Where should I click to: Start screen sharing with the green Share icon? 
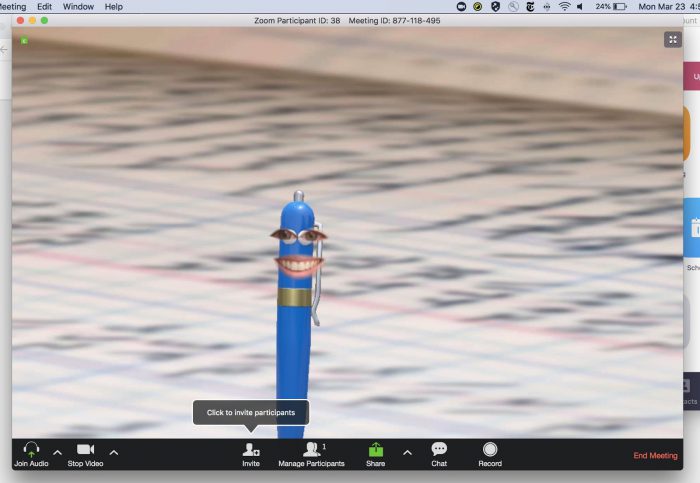[375, 450]
